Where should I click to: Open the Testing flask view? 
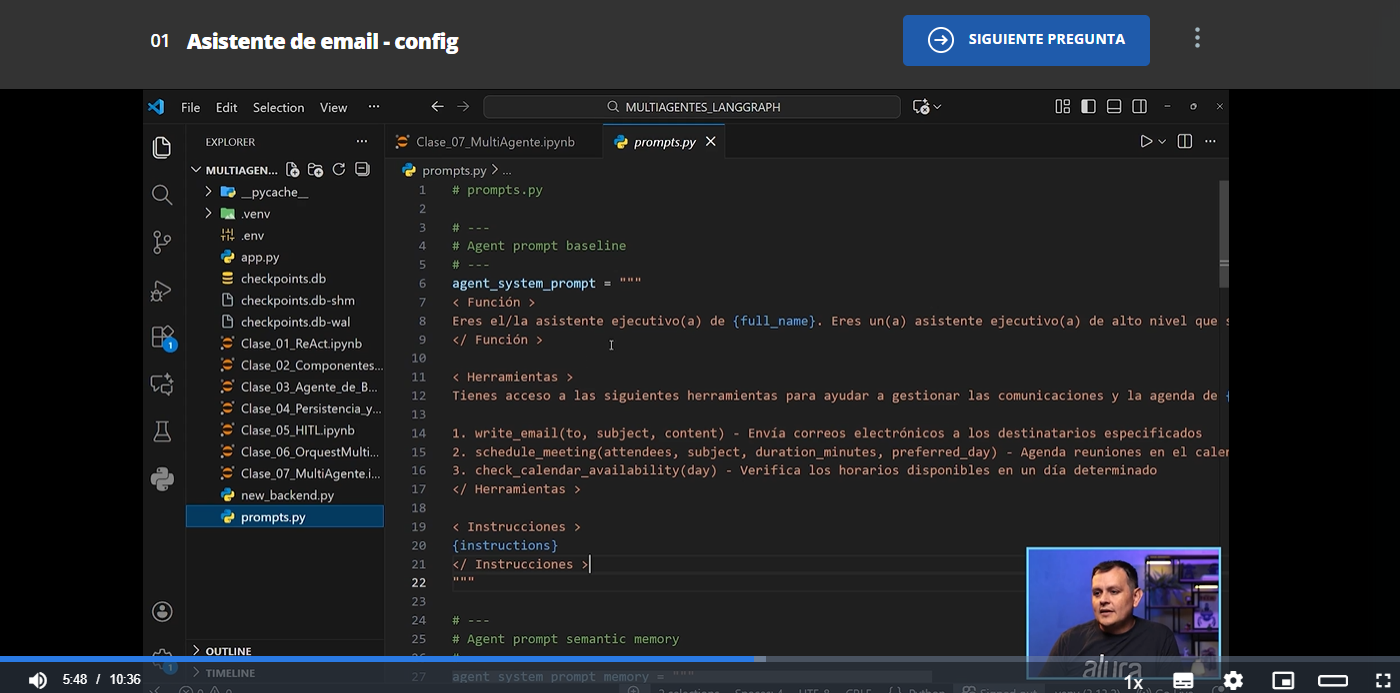[162, 432]
